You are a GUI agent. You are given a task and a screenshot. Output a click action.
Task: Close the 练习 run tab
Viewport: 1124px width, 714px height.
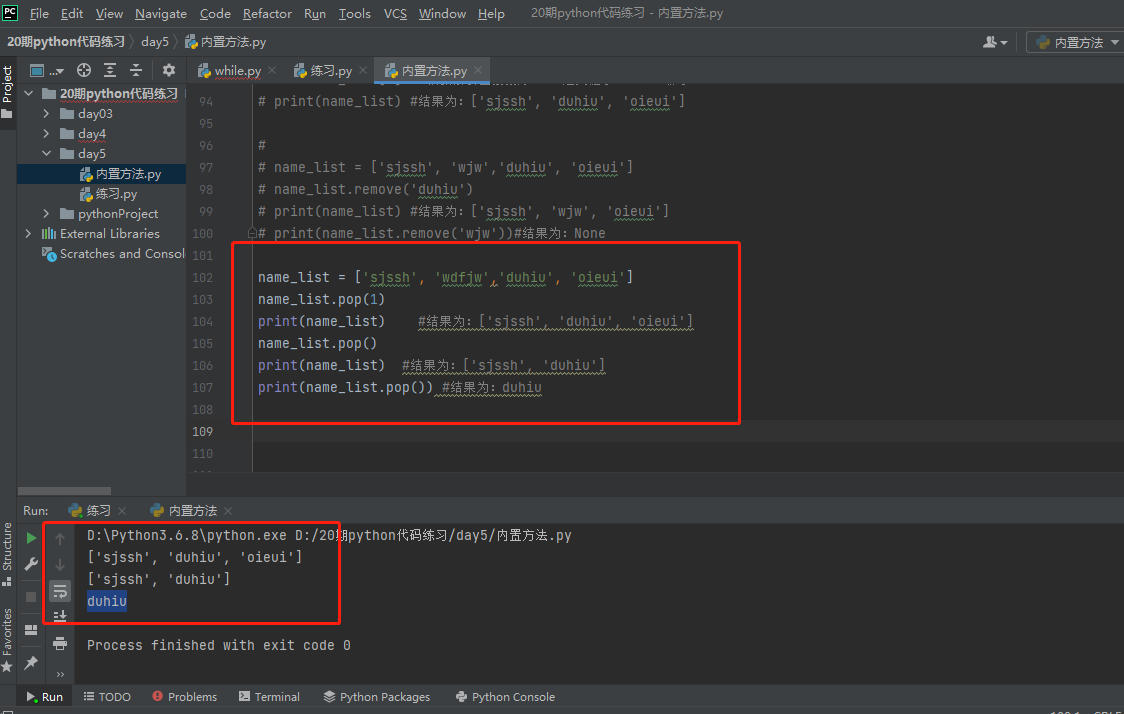(x=123, y=510)
